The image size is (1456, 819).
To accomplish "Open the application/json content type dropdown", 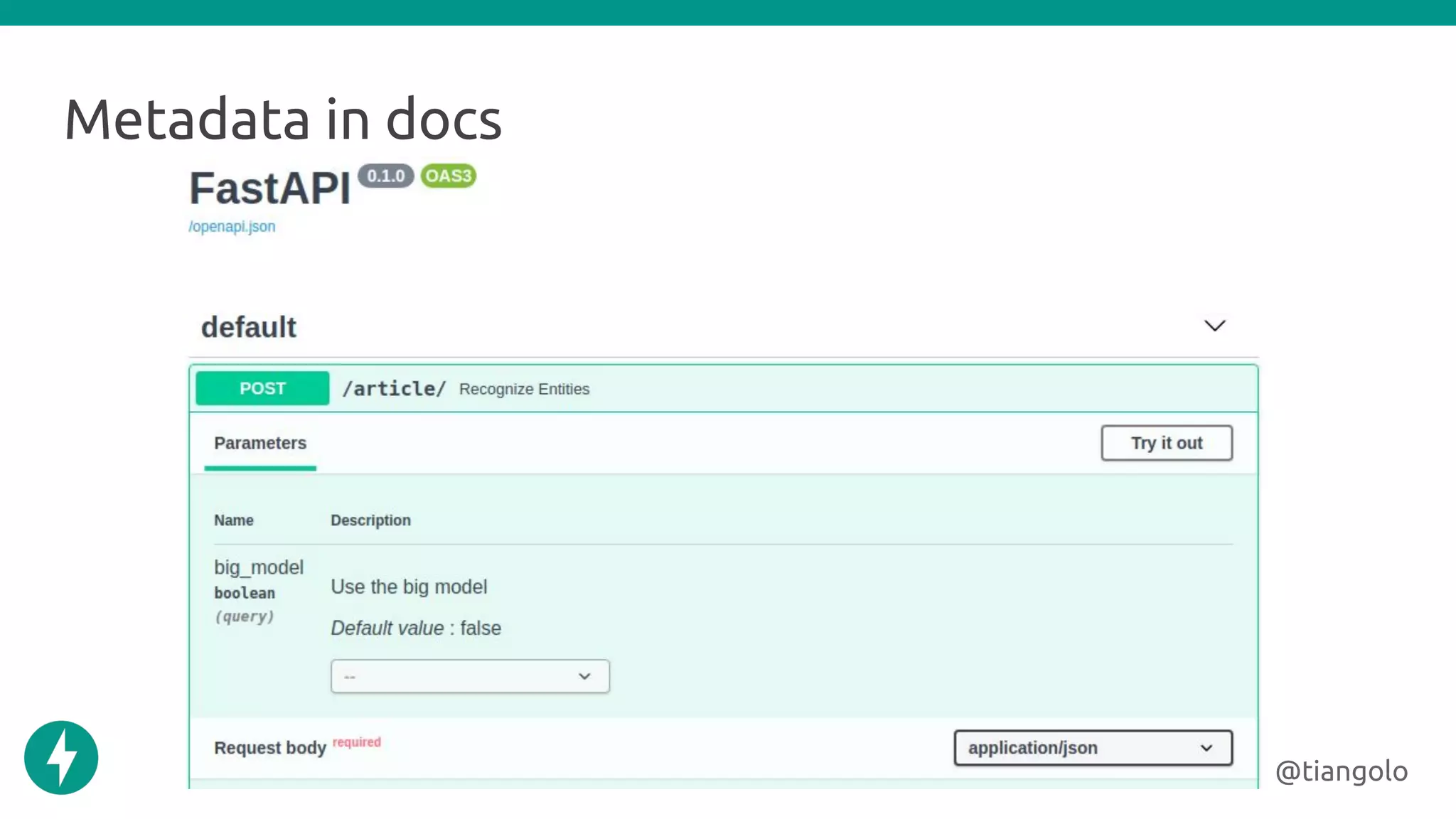I will [x=1092, y=748].
